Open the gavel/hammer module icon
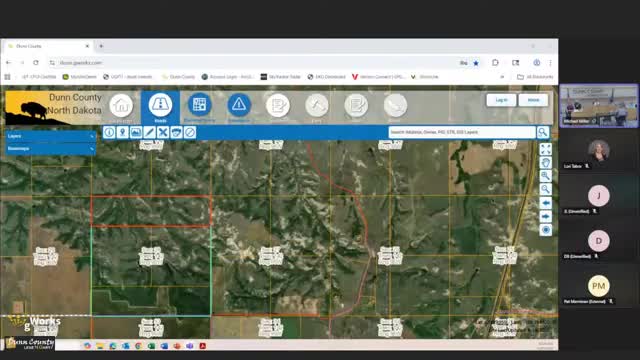Image resolution: width=640 pixels, height=360 pixels. [317, 105]
